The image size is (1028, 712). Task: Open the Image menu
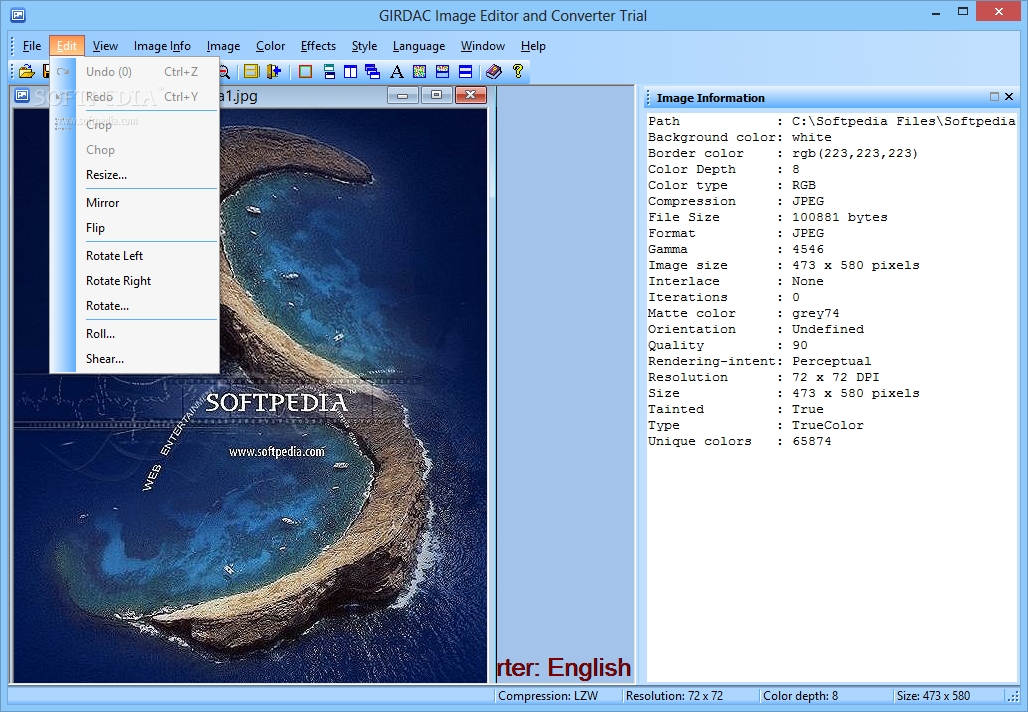(x=223, y=46)
